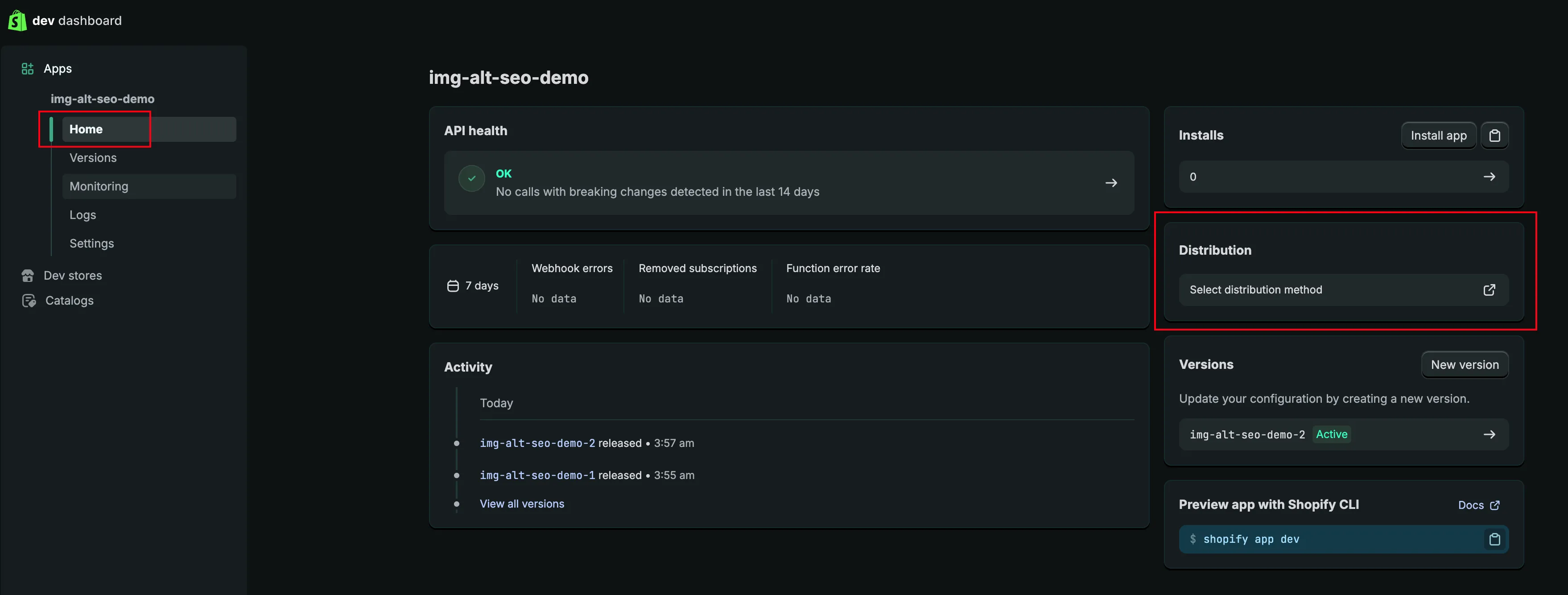1568x595 pixels.
Task: Click the Apps grid icon in sidebar
Action: tap(27, 69)
